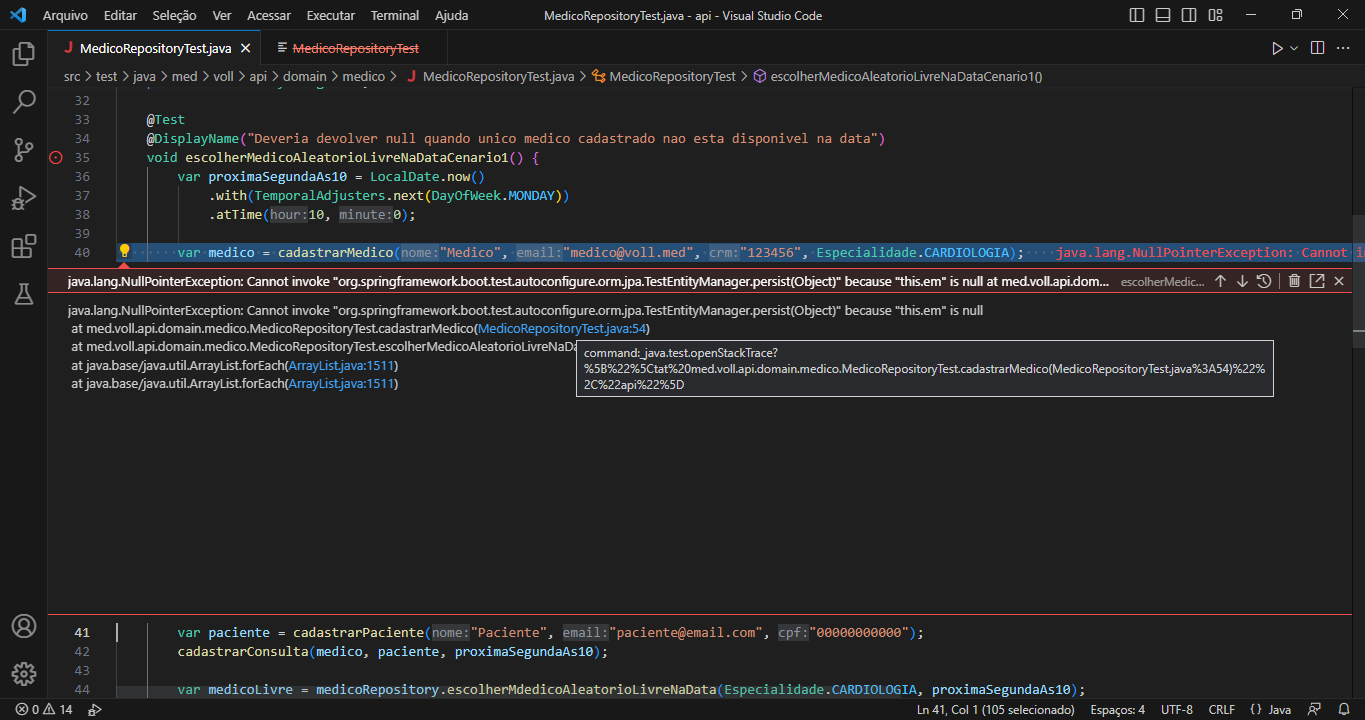Open editor More Actions ellipsis
The height and width of the screenshot is (720, 1365).
point(1344,48)
